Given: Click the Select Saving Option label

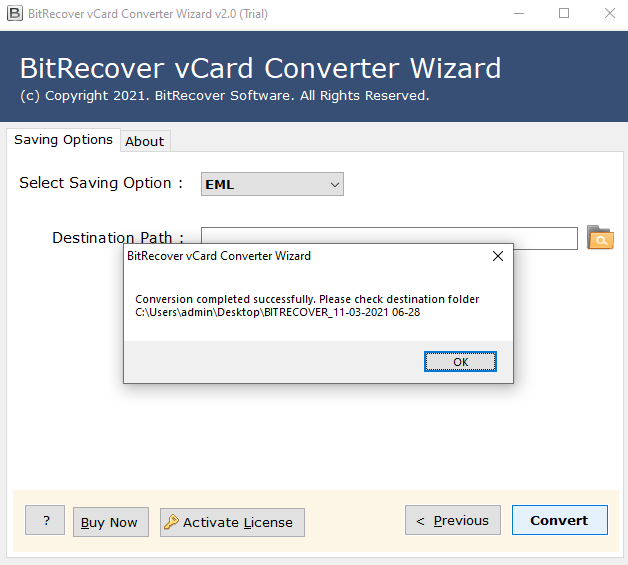Looking at the screenshot, I should tap(101, 183).
